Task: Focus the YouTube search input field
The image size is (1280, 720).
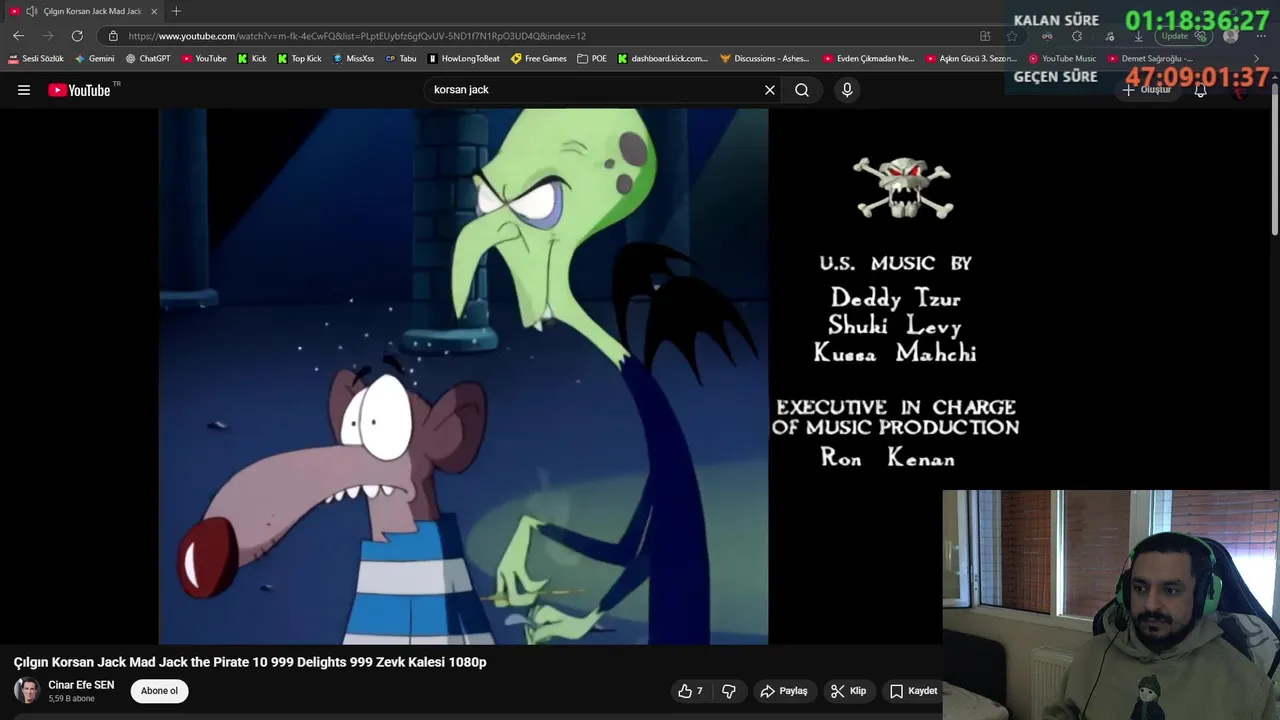Action: pos(595,90)
